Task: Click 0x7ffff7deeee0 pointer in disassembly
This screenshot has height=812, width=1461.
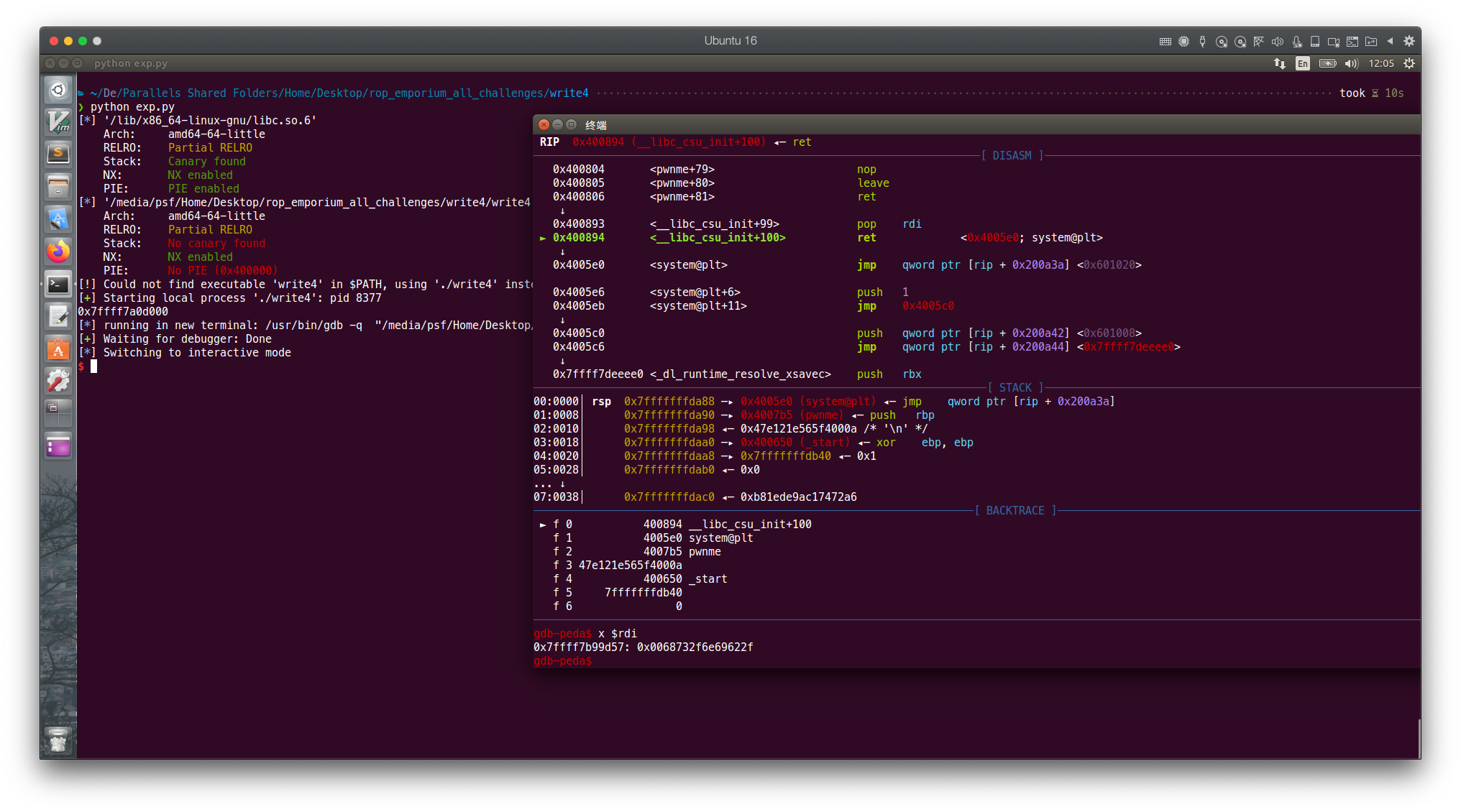Action: (x=1129, y=347)
